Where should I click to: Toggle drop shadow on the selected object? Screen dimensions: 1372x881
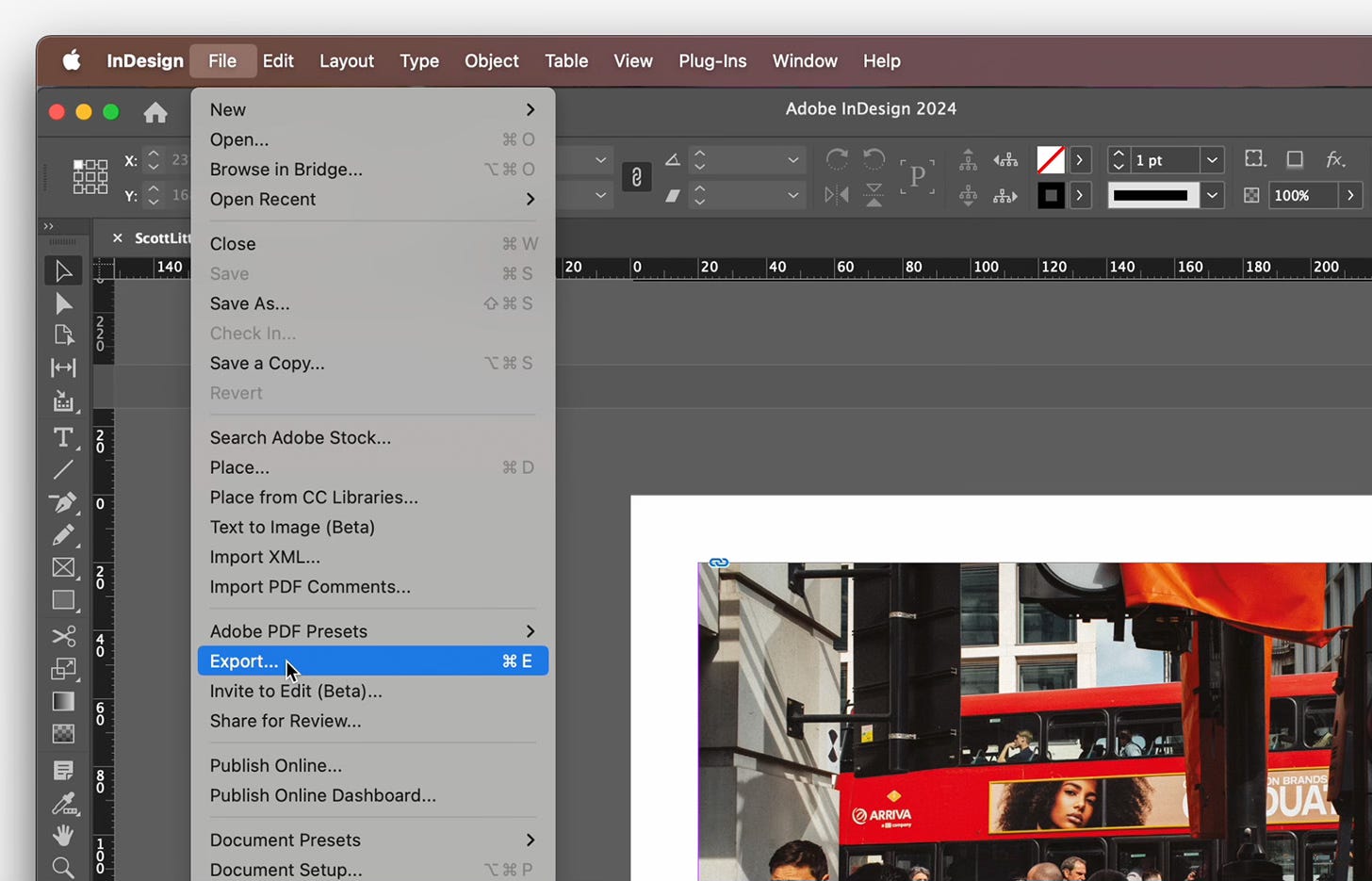click(1295, 160)
